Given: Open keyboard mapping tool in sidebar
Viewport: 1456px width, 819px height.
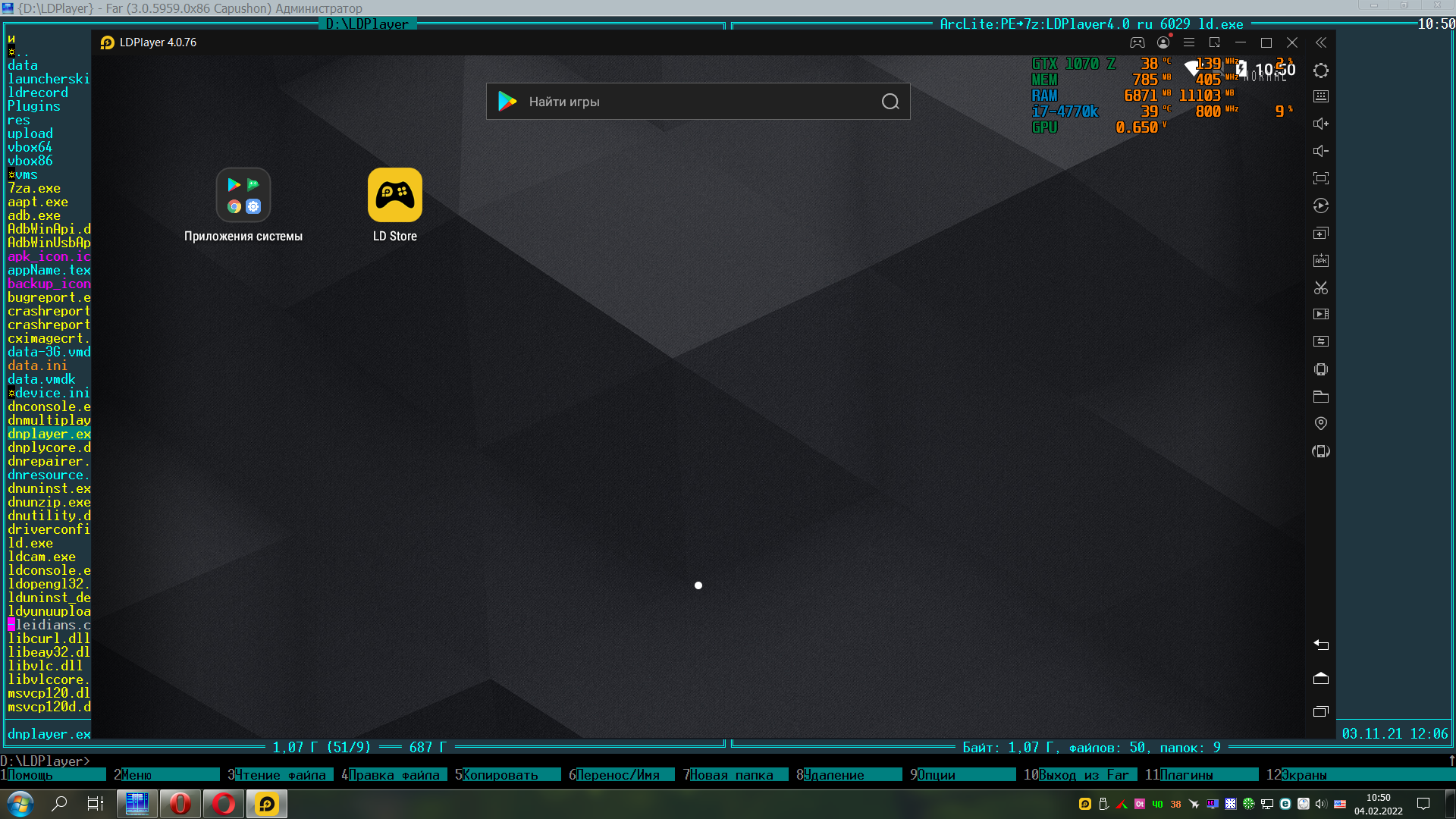Looking at the screenshot, I should click(x=1320, y=96).
